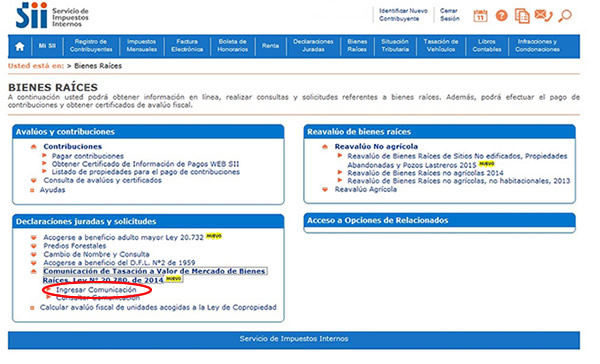
Task: Collapse the Contribuciones section
Action: click(x=72, y=146)
